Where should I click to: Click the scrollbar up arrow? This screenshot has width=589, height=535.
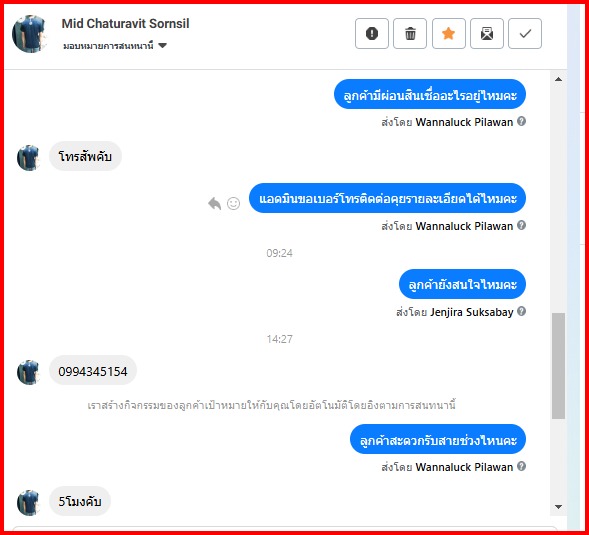558,79
